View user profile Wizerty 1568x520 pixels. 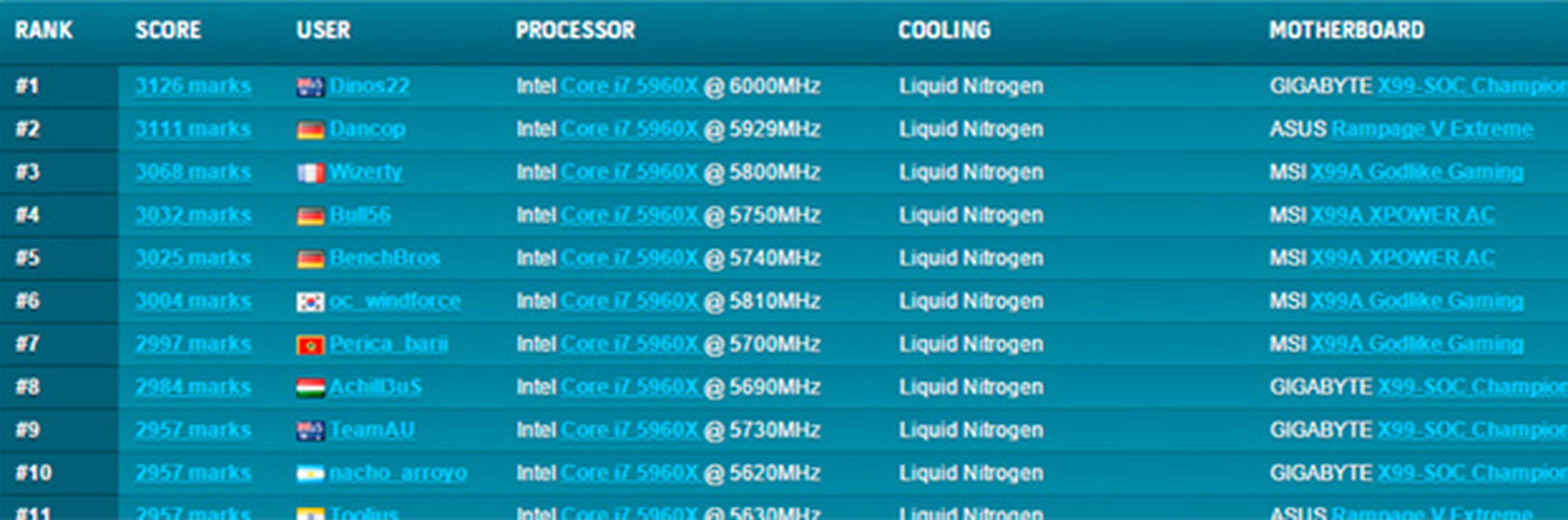pyautogui.click(x=365, y=172)
